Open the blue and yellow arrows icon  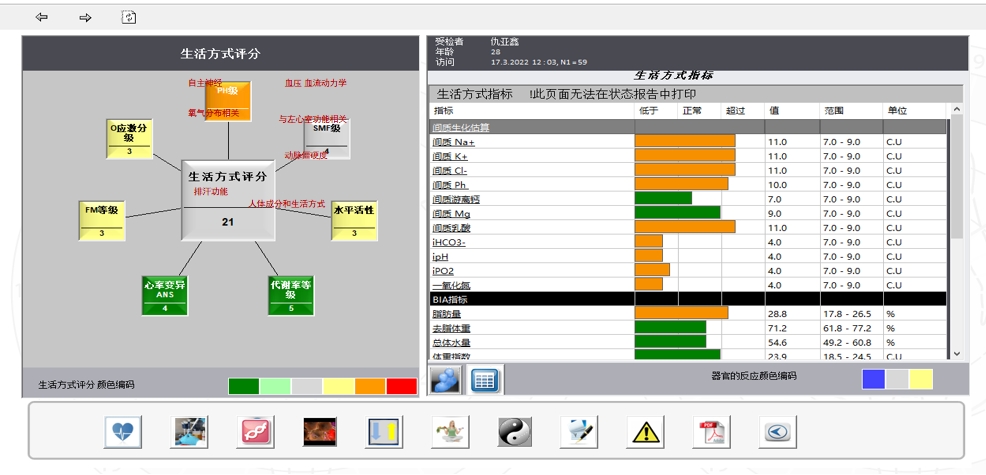(385, 432)
